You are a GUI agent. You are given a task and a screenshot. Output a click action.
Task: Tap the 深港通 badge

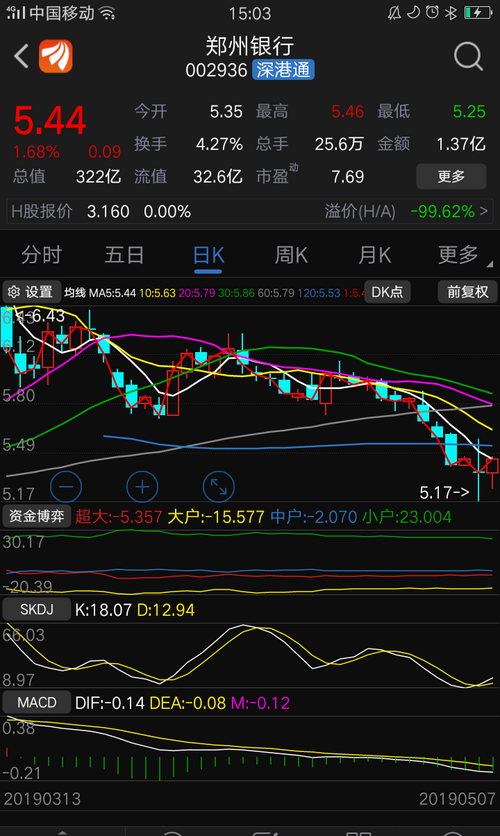(x=283, y=70)
